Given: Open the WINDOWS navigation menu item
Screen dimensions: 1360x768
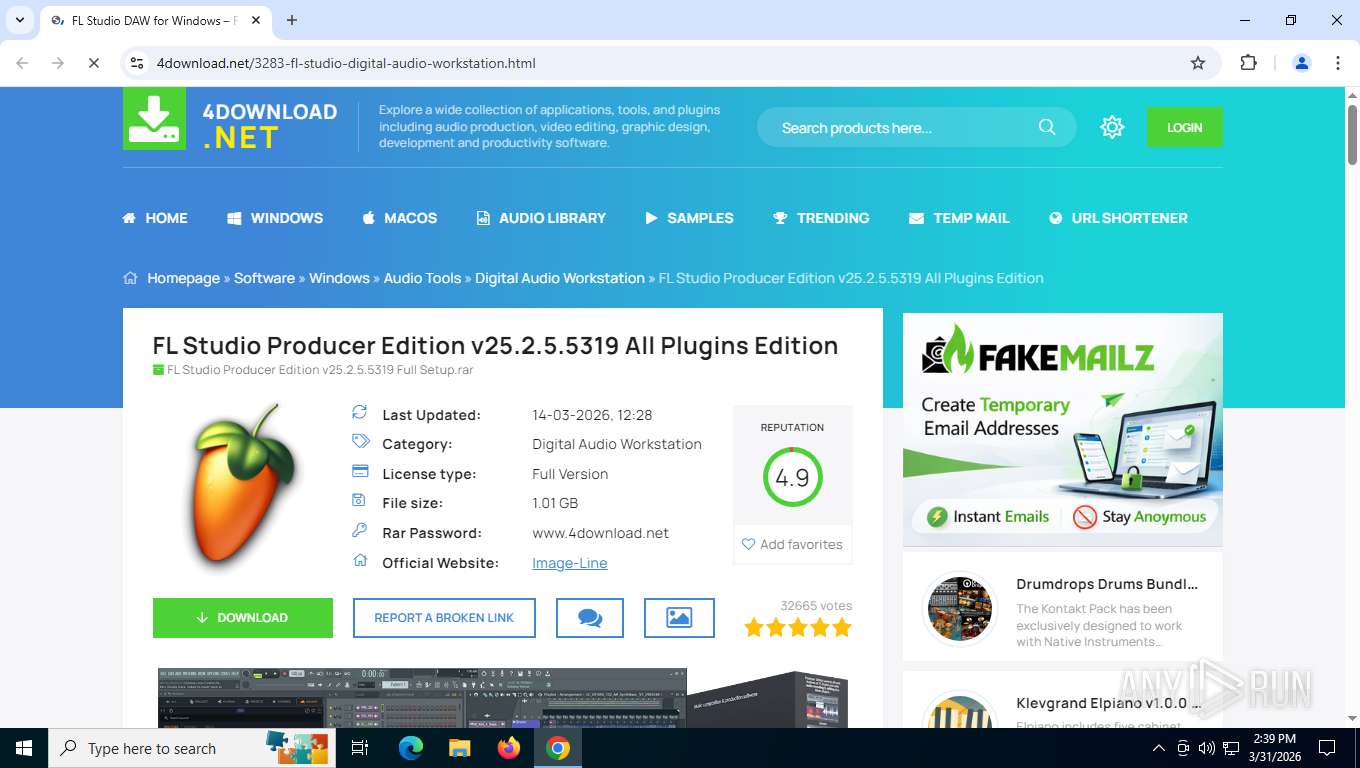Looking at the screenshot, I should [x=275, y=218].
